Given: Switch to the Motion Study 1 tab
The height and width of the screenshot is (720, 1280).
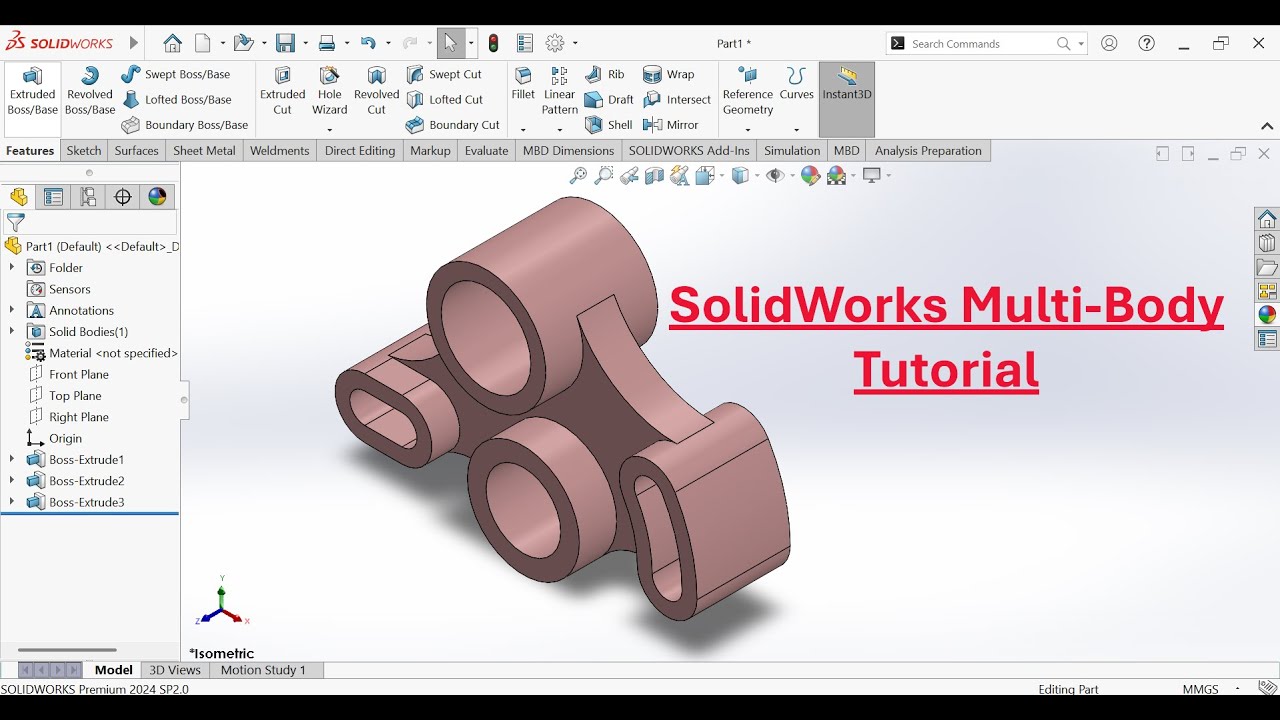Looking at the screenshot, I should coord(263,670).
